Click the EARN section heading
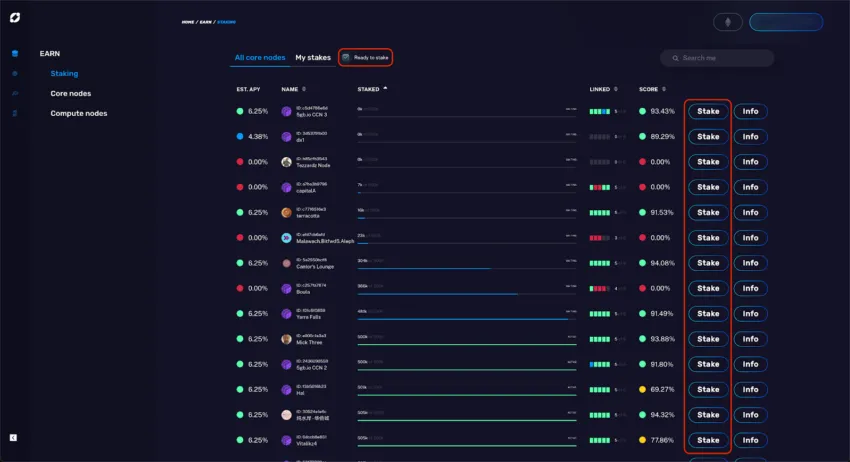 49,54
